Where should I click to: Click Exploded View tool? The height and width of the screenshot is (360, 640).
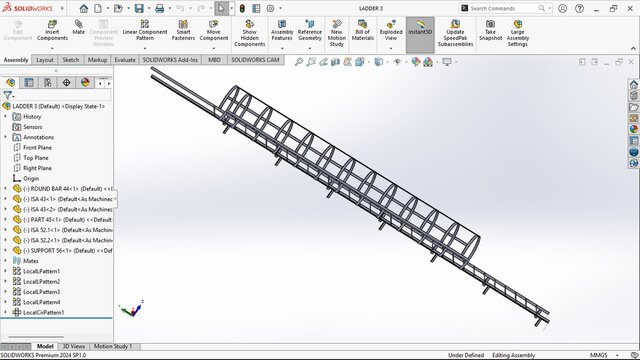pyautogui.click(x=391, y=31)
